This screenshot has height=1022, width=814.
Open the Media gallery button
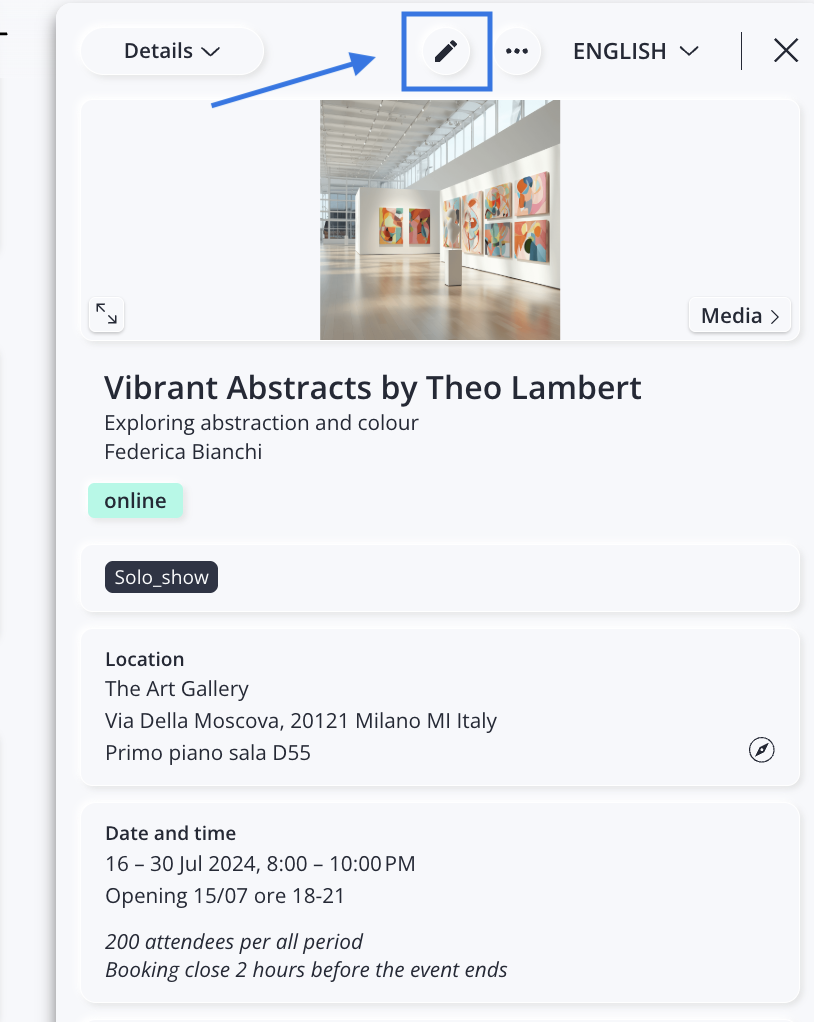pos(740,315)
